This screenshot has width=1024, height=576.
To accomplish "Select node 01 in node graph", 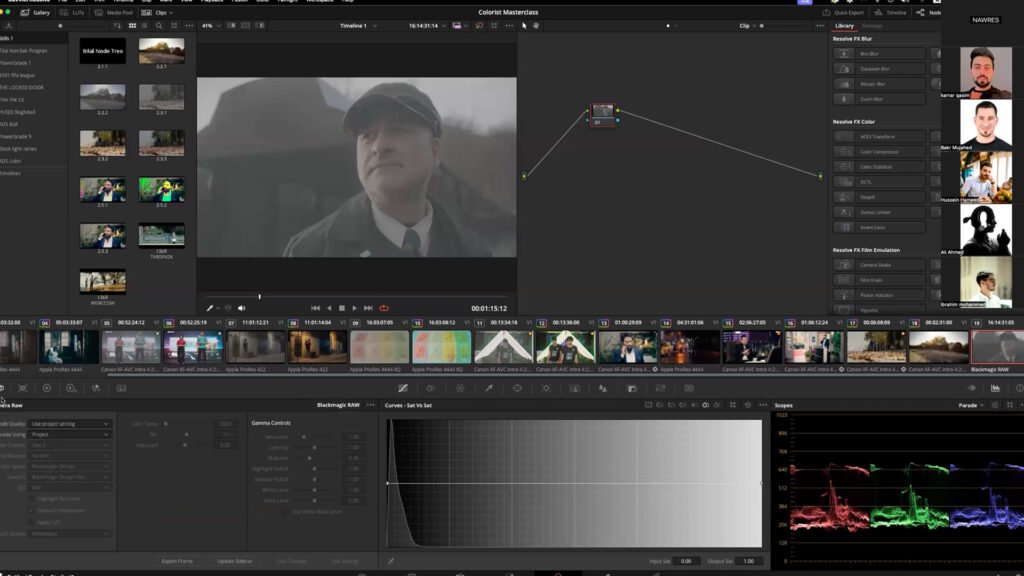I will (x=603, y=114).
